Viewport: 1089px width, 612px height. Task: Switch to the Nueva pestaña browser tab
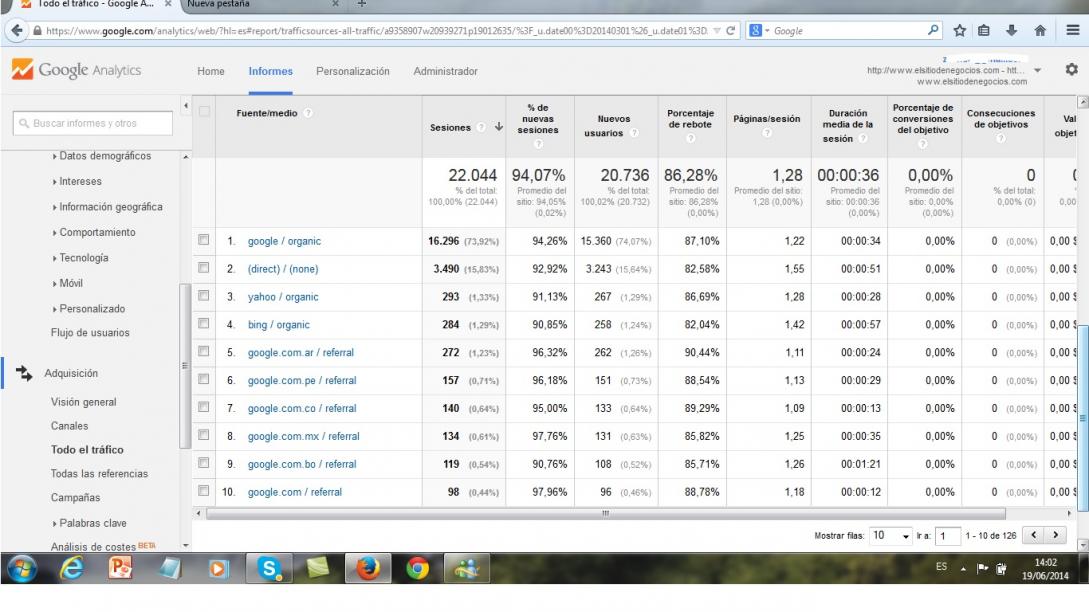pyautogui.click(x=263, y=5)
